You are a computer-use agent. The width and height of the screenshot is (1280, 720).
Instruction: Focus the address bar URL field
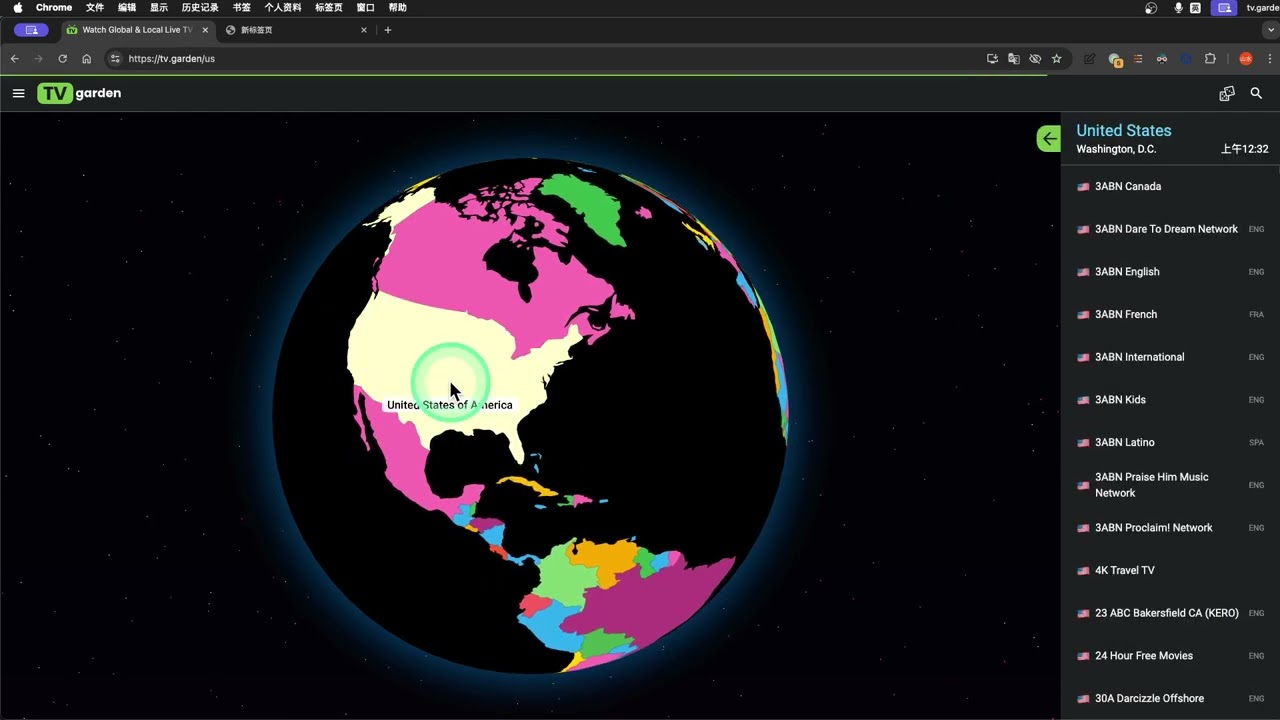coord(550,59)
